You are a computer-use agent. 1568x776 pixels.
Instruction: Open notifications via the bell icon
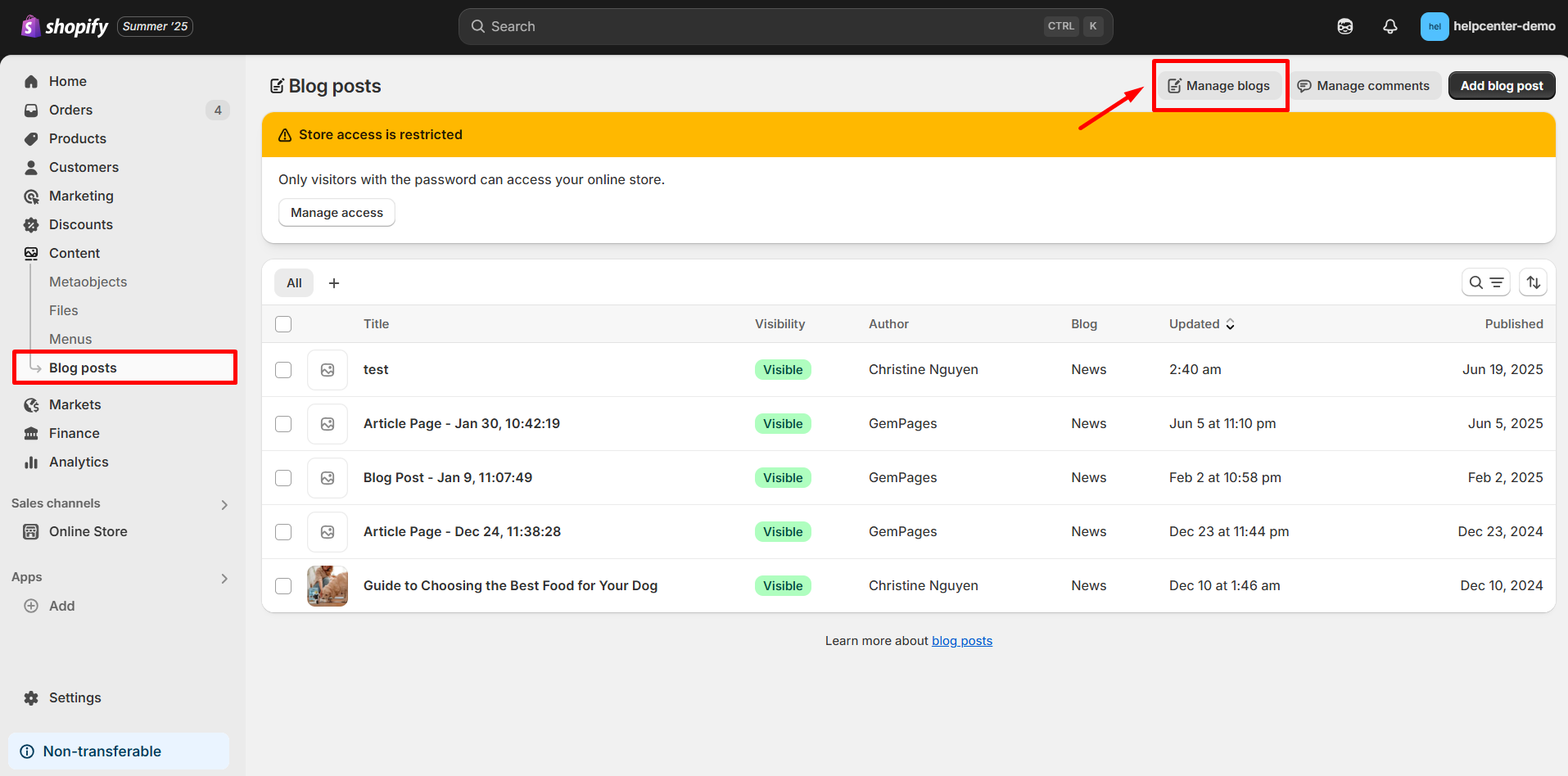pyautogui.click(x=1390, y=26)
